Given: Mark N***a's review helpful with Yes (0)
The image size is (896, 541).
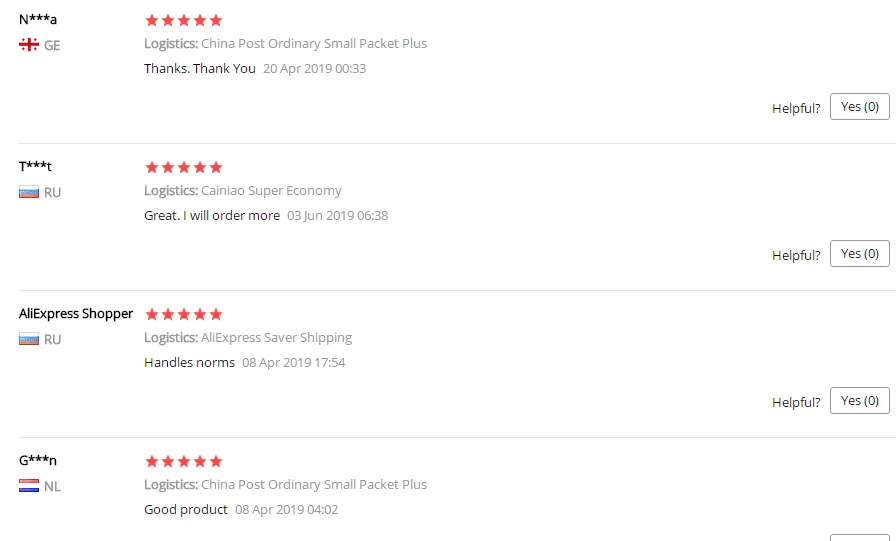Looking at the screenshot, I should 859,107.
